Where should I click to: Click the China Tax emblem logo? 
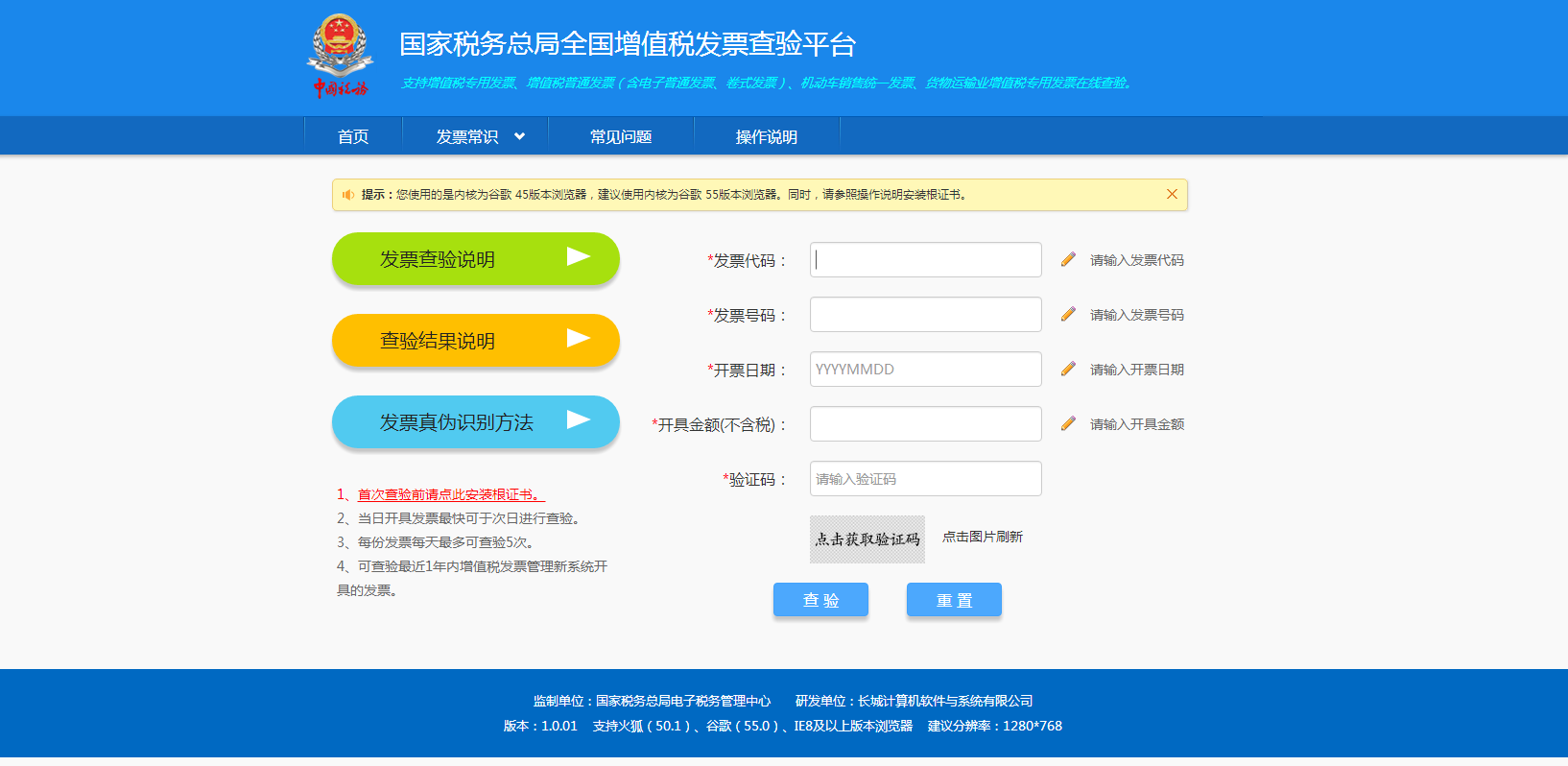pos(341,55)
